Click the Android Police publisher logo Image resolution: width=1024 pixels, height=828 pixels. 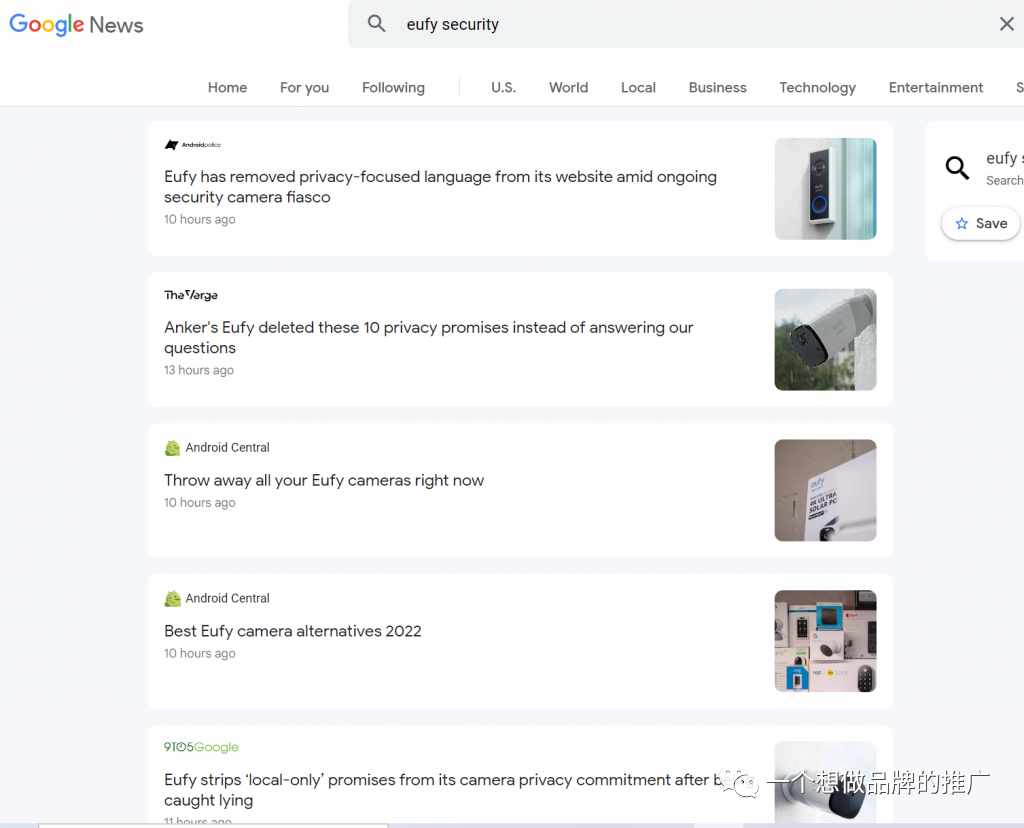pyautogui.click(x=193, y=144)
